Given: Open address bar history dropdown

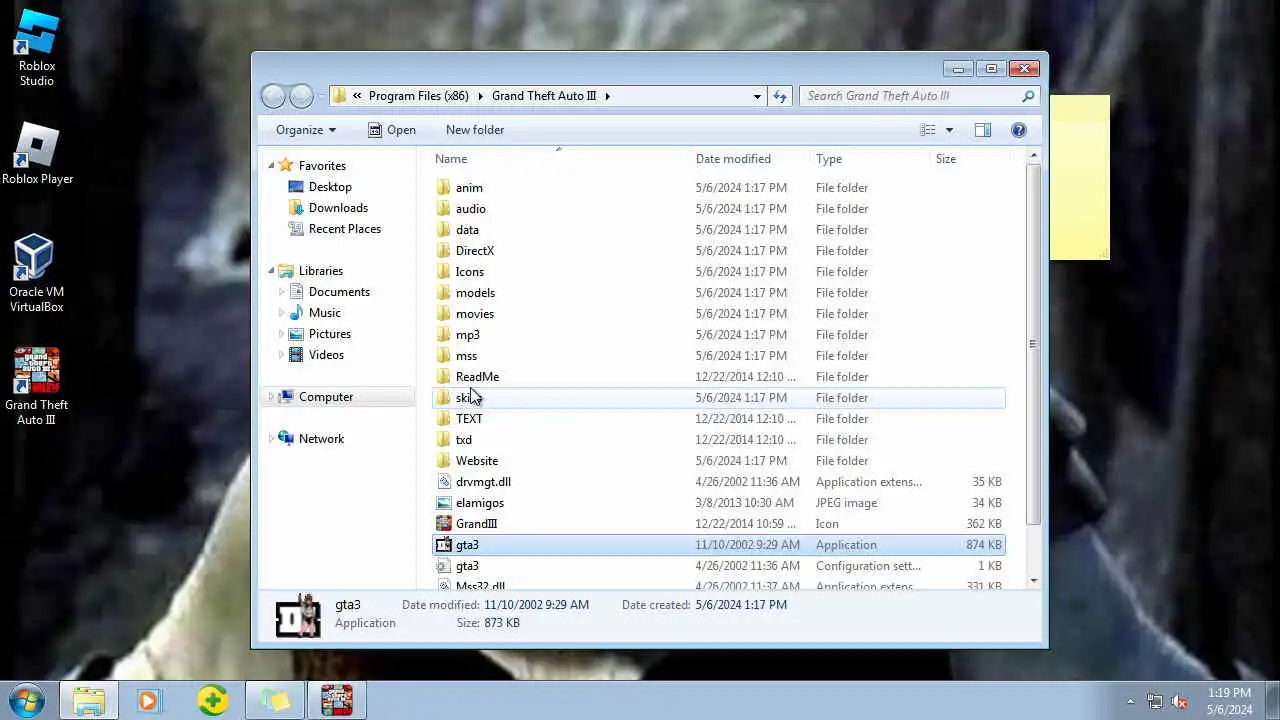Looking at the screenshot, I should 757,96.
